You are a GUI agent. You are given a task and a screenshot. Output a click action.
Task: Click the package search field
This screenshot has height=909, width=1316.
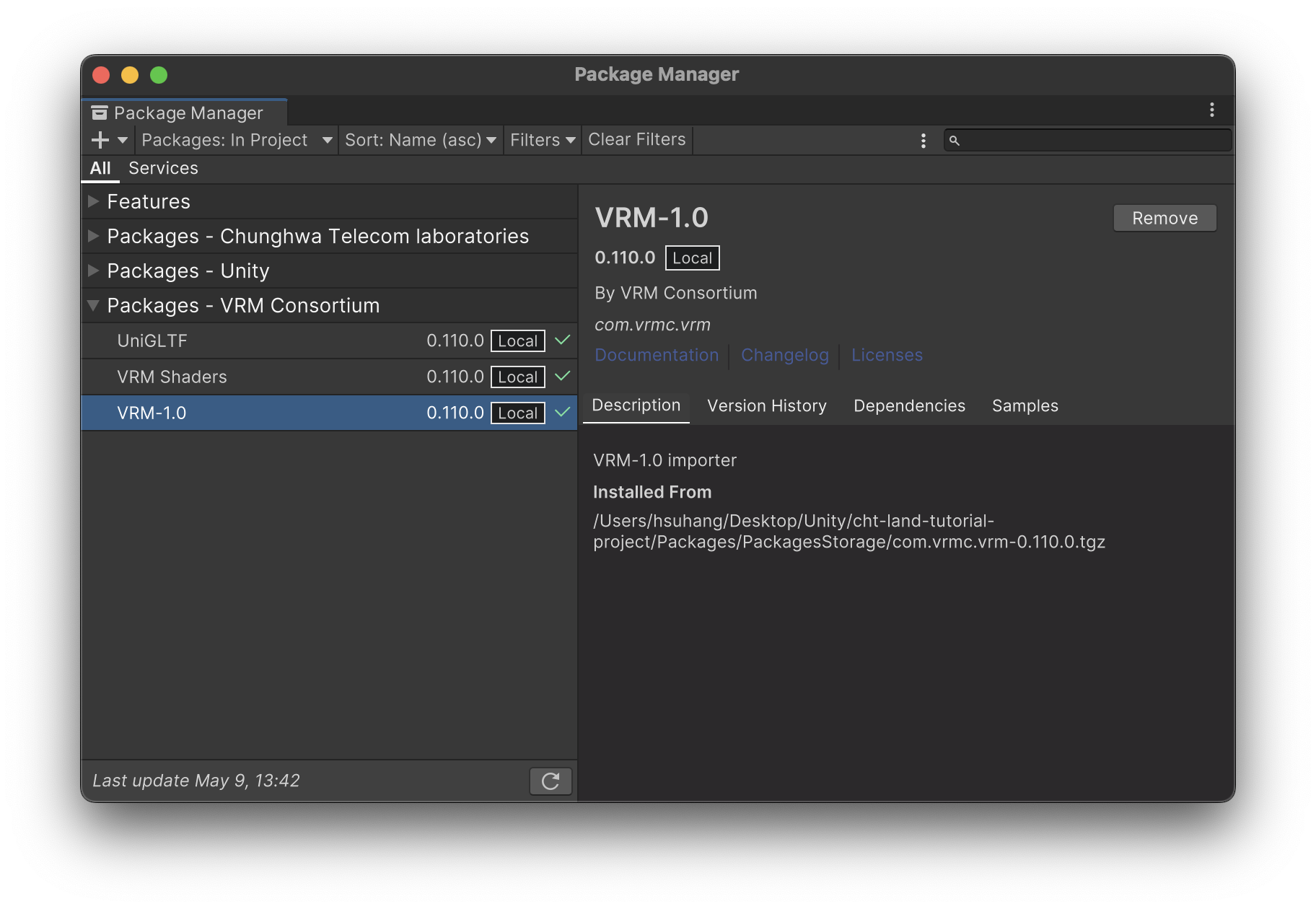[x=1088, y=140]
